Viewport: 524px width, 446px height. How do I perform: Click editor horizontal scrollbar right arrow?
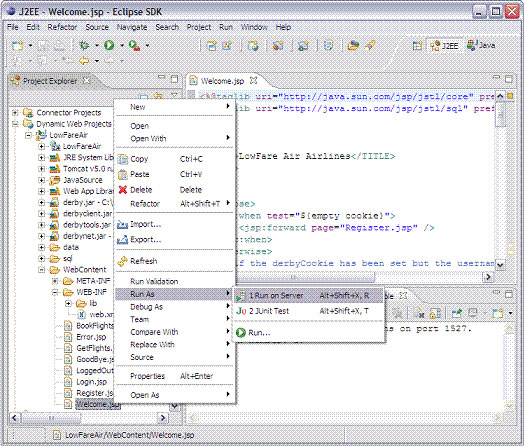(x=488, y=277)
